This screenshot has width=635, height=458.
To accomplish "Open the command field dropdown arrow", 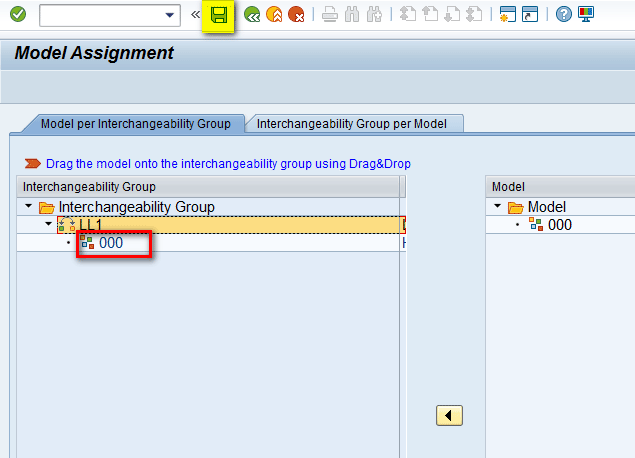I will pyautogui.click(x=169, y=15).
